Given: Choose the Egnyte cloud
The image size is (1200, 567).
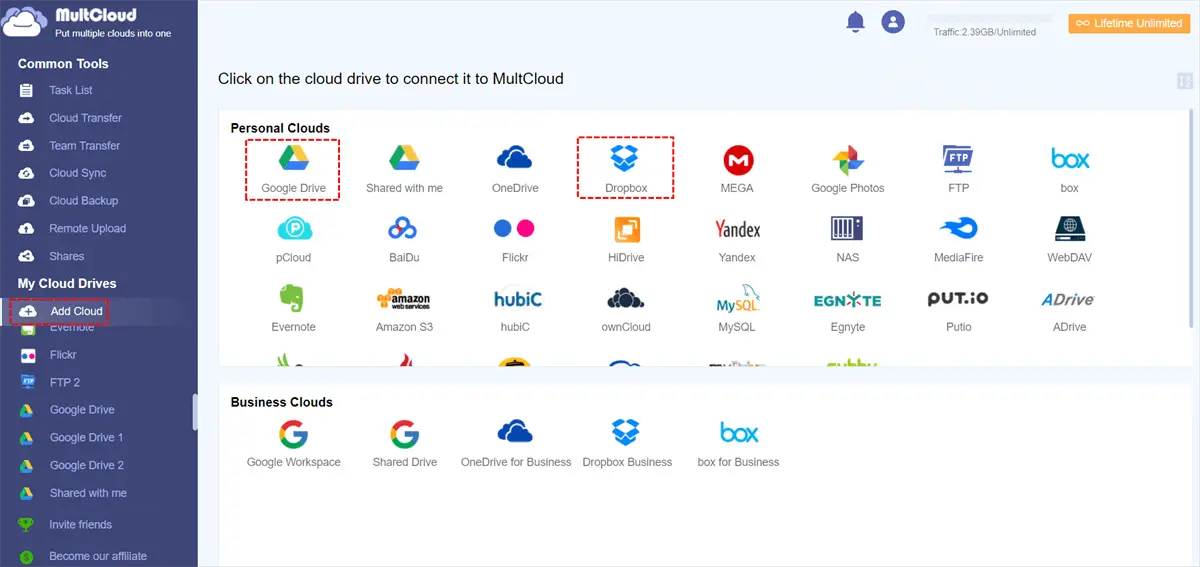Looking at the screenshot, I should pyautogui.click(x=847, y=308).
